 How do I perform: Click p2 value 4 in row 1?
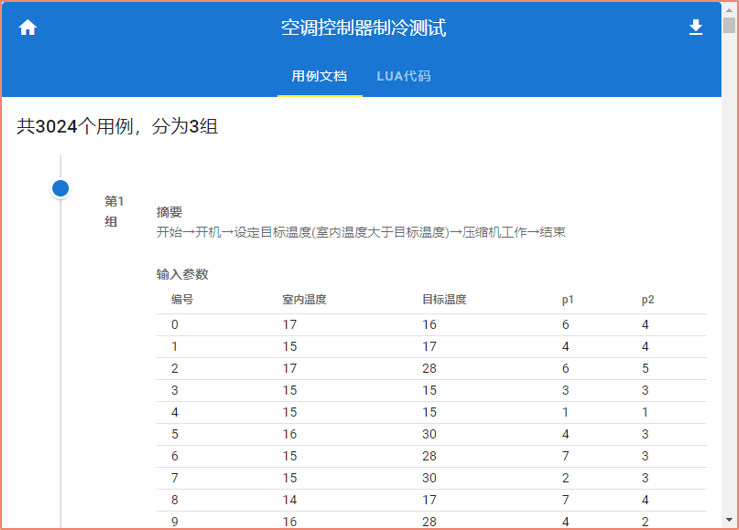pos(645,347)
